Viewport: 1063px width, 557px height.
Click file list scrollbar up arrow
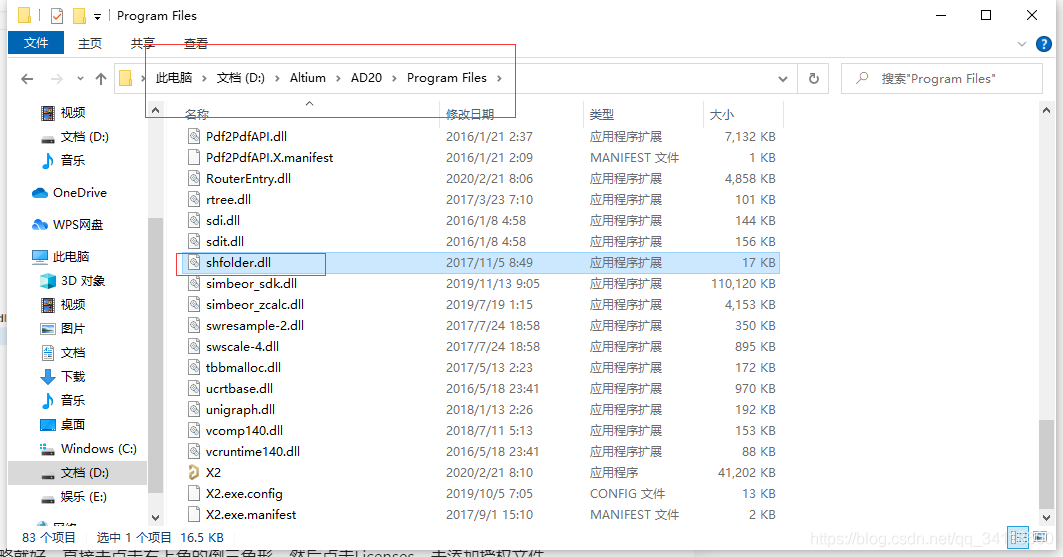tap(1046, 110)
